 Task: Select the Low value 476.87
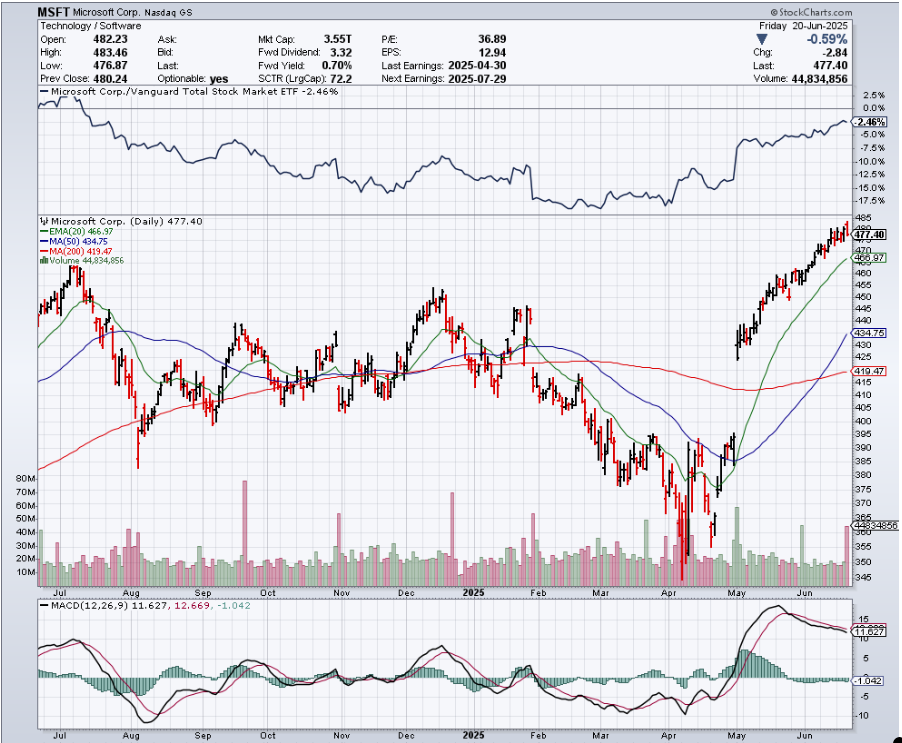pos(110,66)
